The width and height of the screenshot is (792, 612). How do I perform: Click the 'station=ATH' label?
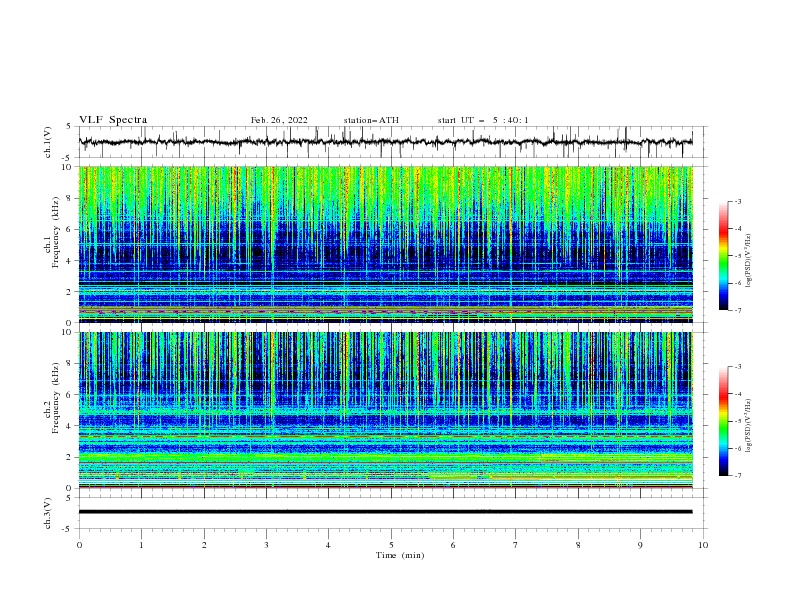[371, 120]
